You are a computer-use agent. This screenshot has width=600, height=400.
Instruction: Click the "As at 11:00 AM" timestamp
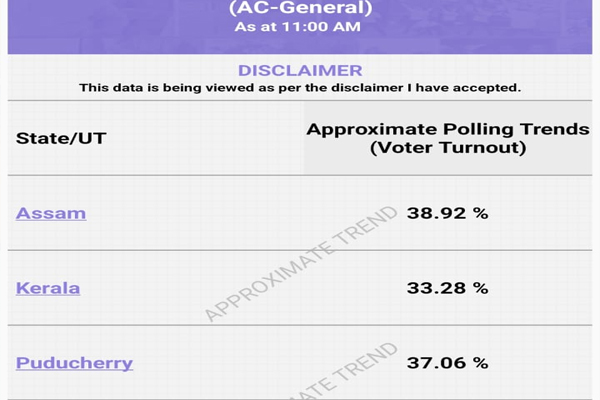point(300,27)
